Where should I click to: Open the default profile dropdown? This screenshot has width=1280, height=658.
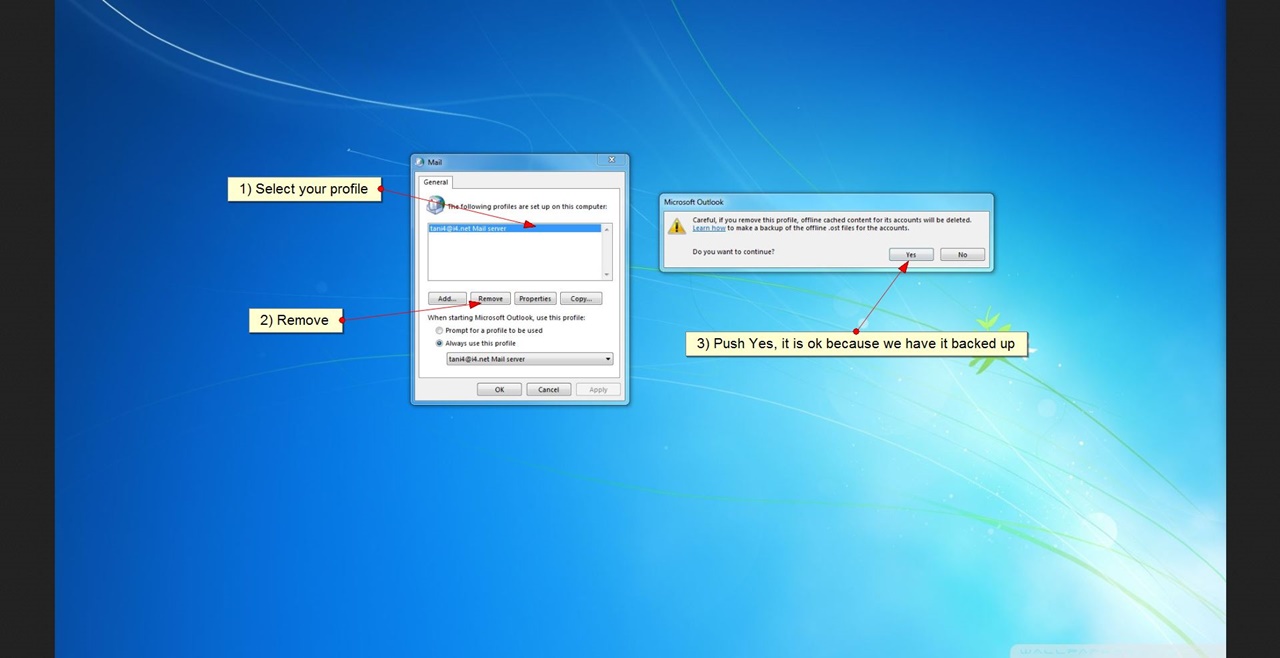click(530, 359)
